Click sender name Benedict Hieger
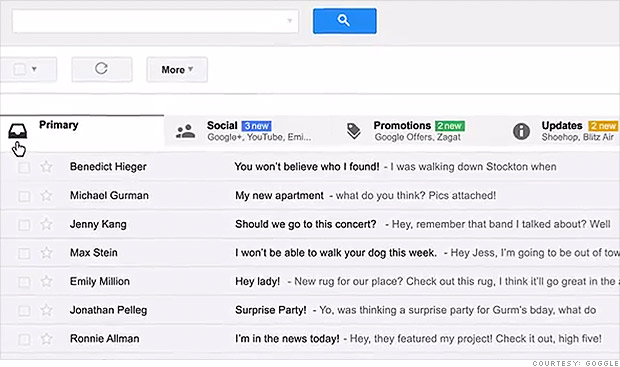 [108, 167]
